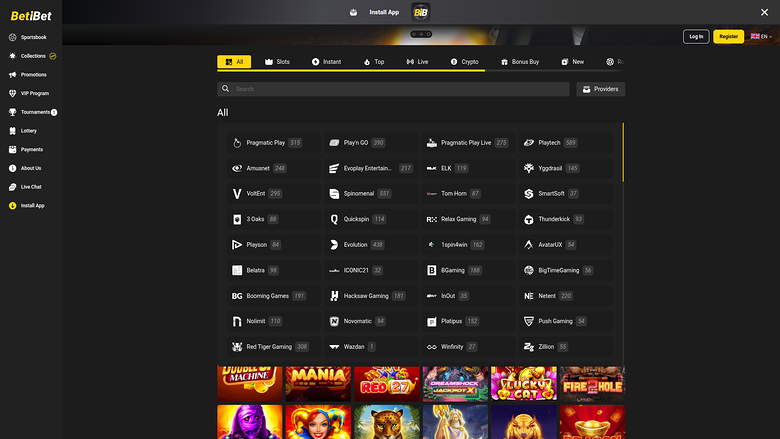Open the EN language dropdown
Viewport: 780px width, 439px height.
pyautogui.click(x=761, y=36)
